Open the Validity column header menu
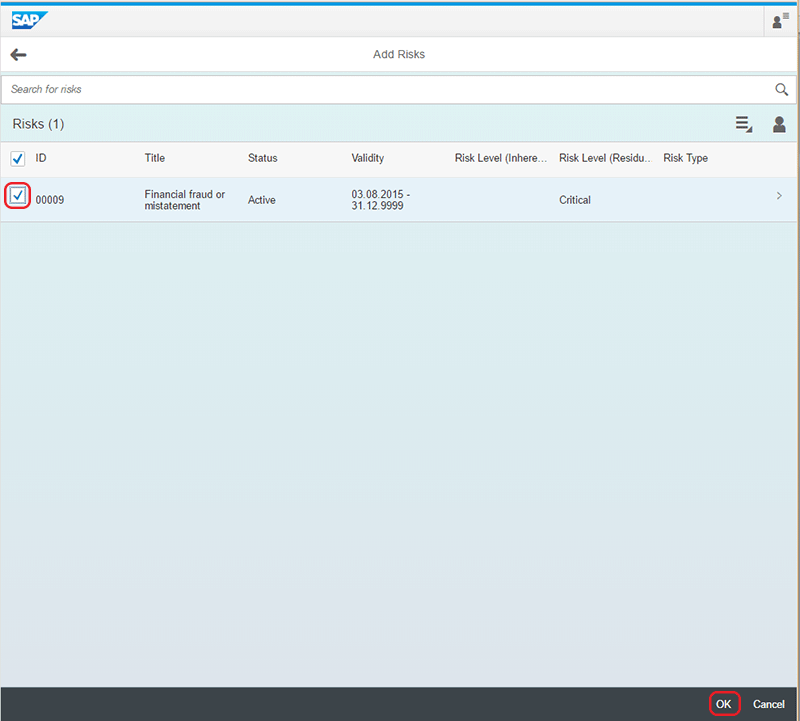800x721 pixels. [368, 158]
